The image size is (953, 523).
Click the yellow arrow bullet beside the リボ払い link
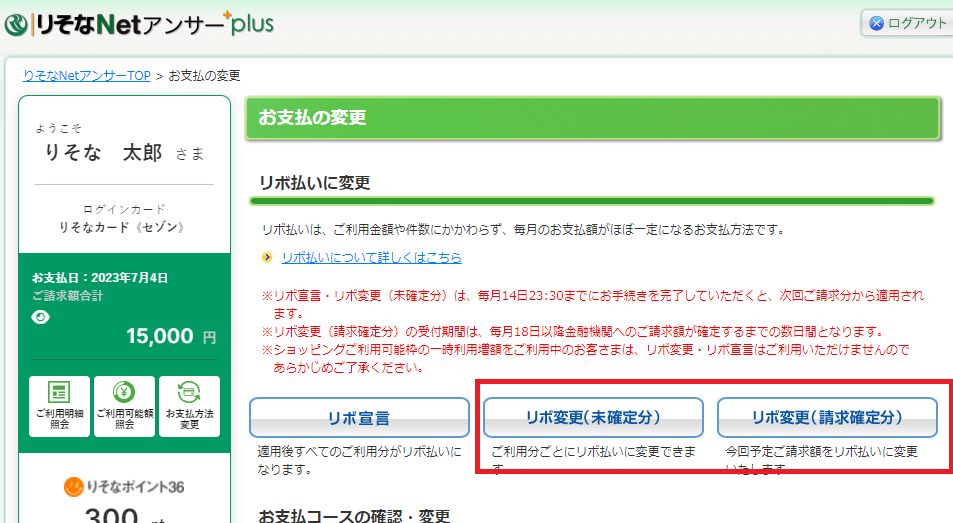[x=267, y=258]
